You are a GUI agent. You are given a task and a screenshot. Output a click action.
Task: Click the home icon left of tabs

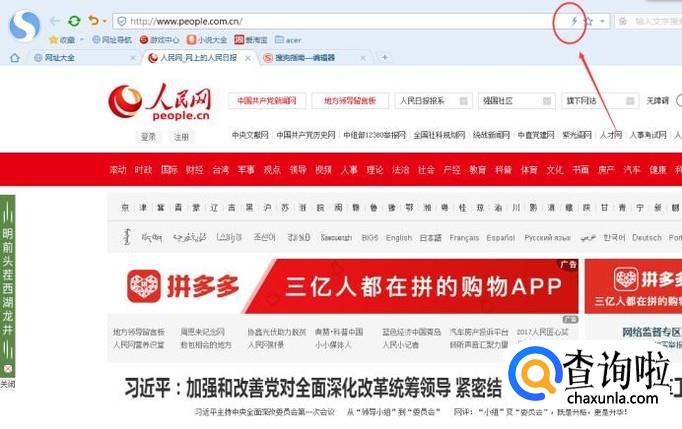[14, 58]
